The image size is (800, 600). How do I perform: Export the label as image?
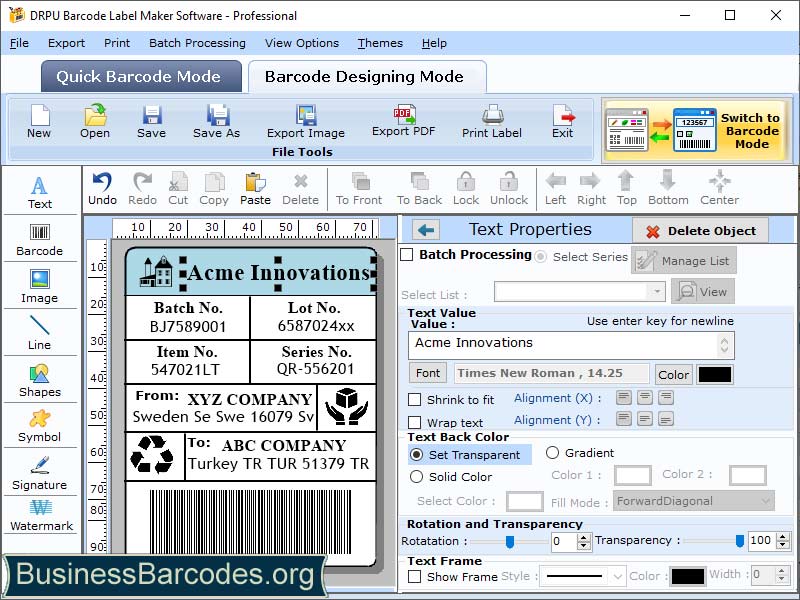tap(306, 121)
